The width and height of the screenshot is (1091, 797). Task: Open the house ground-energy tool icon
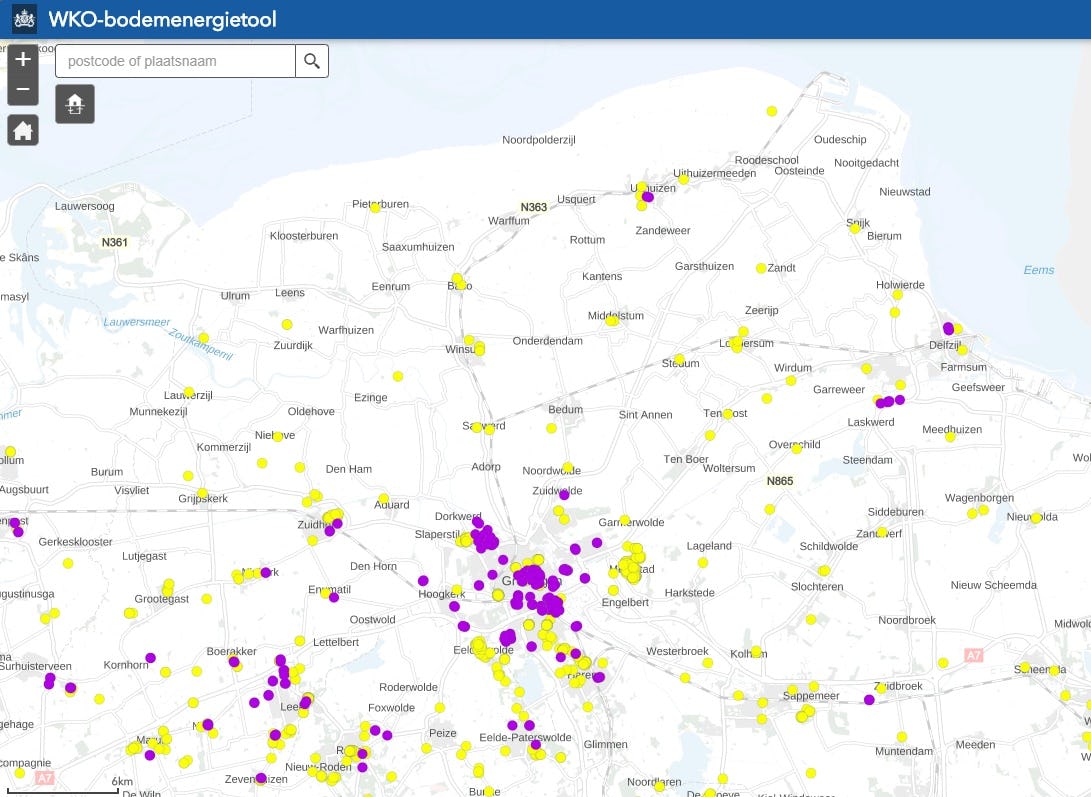75,103
